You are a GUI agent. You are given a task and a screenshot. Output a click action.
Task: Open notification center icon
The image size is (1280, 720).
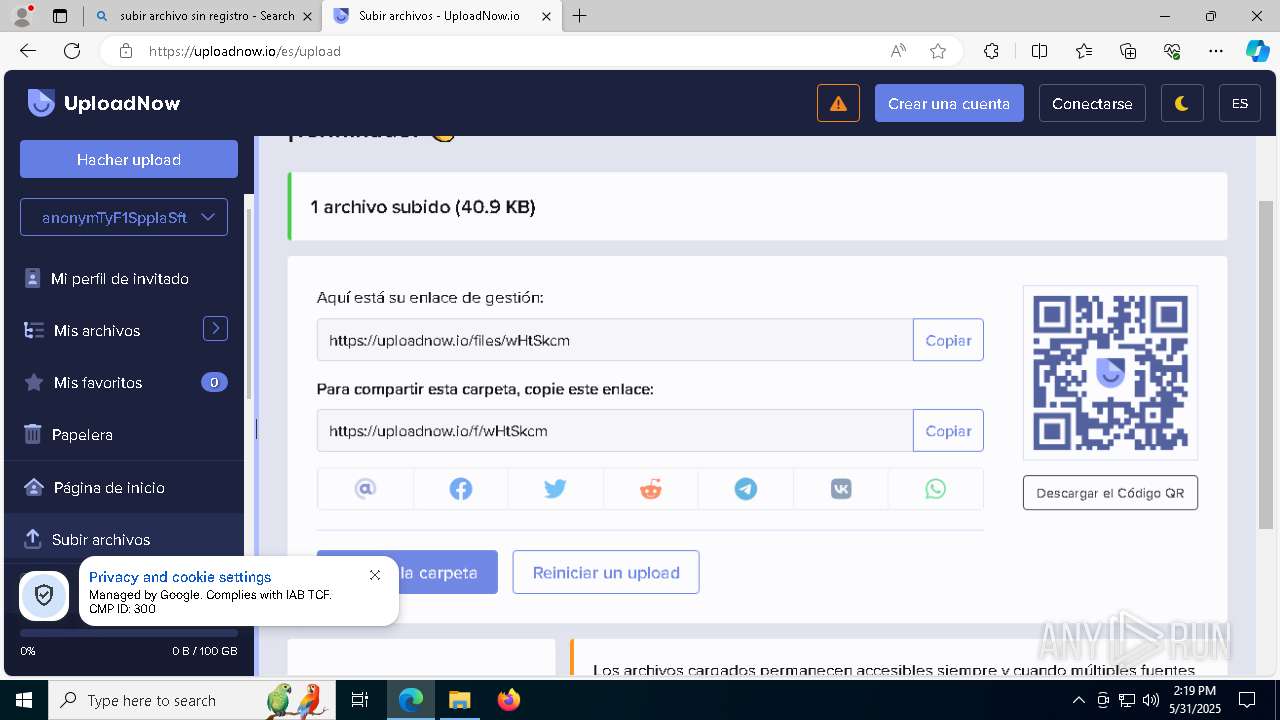point(1247,700)
